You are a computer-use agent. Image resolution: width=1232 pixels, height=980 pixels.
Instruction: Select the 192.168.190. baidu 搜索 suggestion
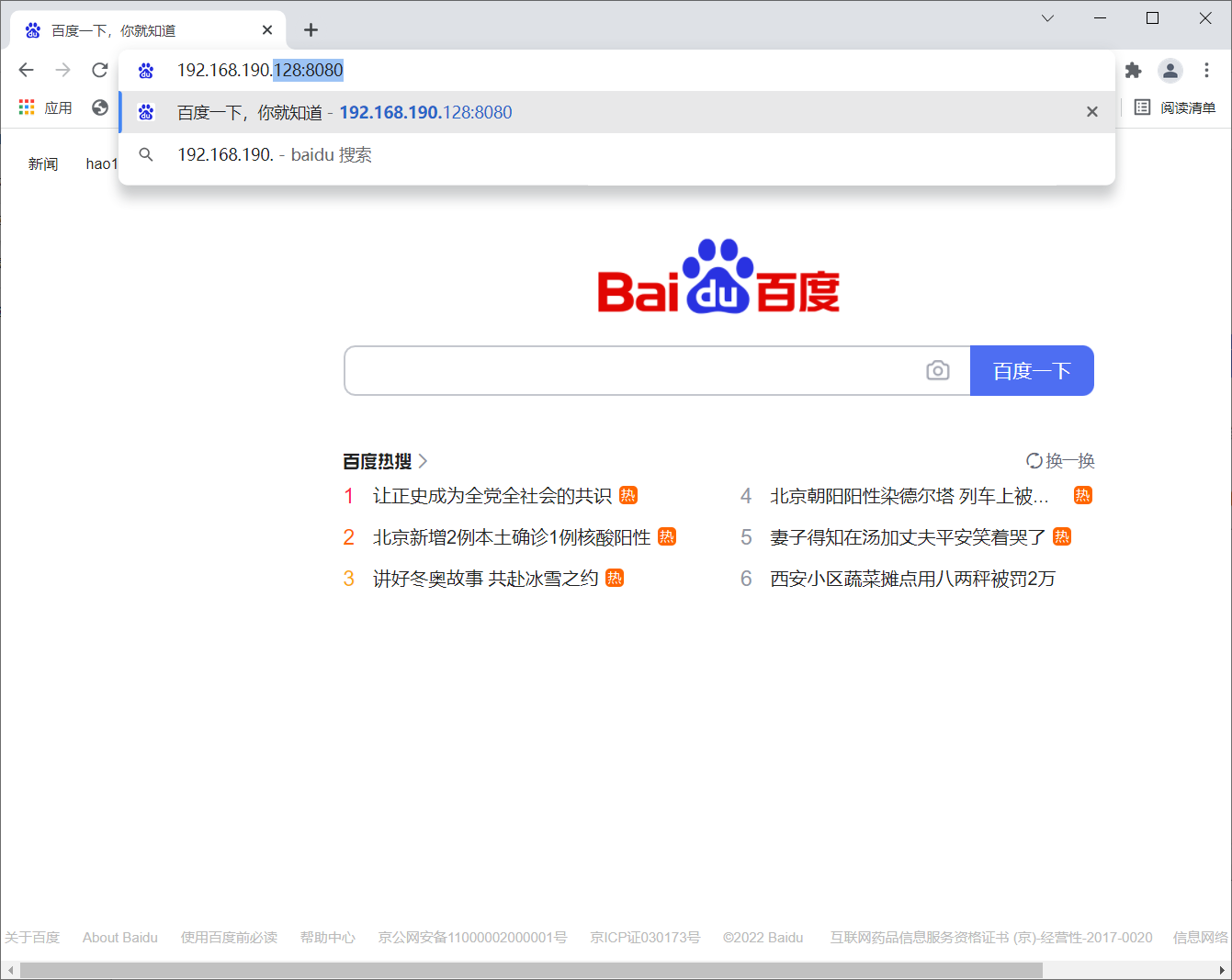pos(616,154)
